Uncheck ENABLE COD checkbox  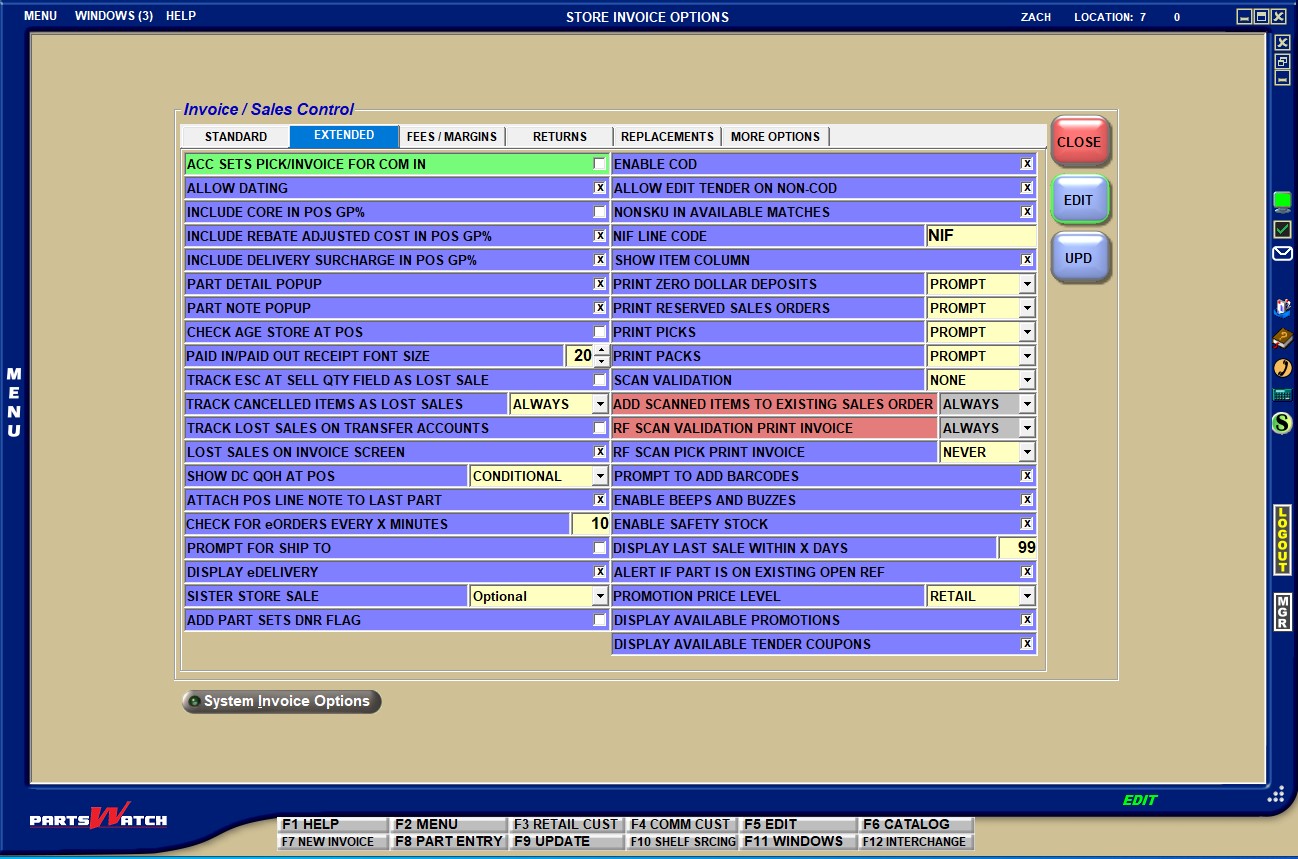(x=1026, y=164)
